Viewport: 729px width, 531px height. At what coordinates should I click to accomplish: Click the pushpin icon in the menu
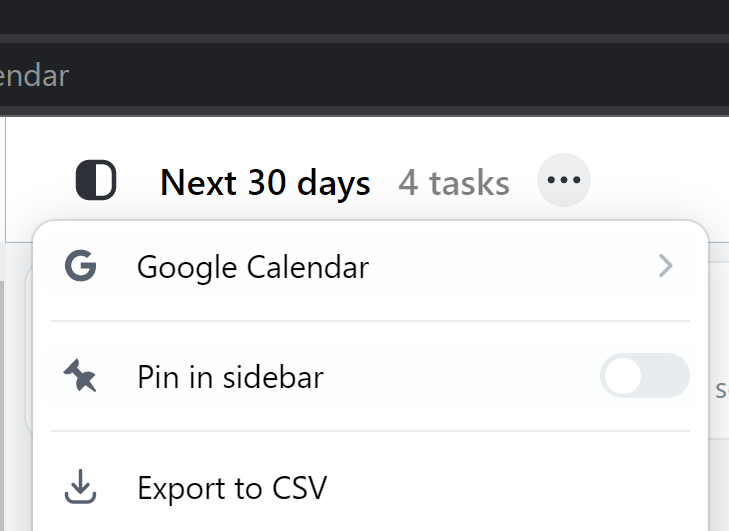[80, 376]
